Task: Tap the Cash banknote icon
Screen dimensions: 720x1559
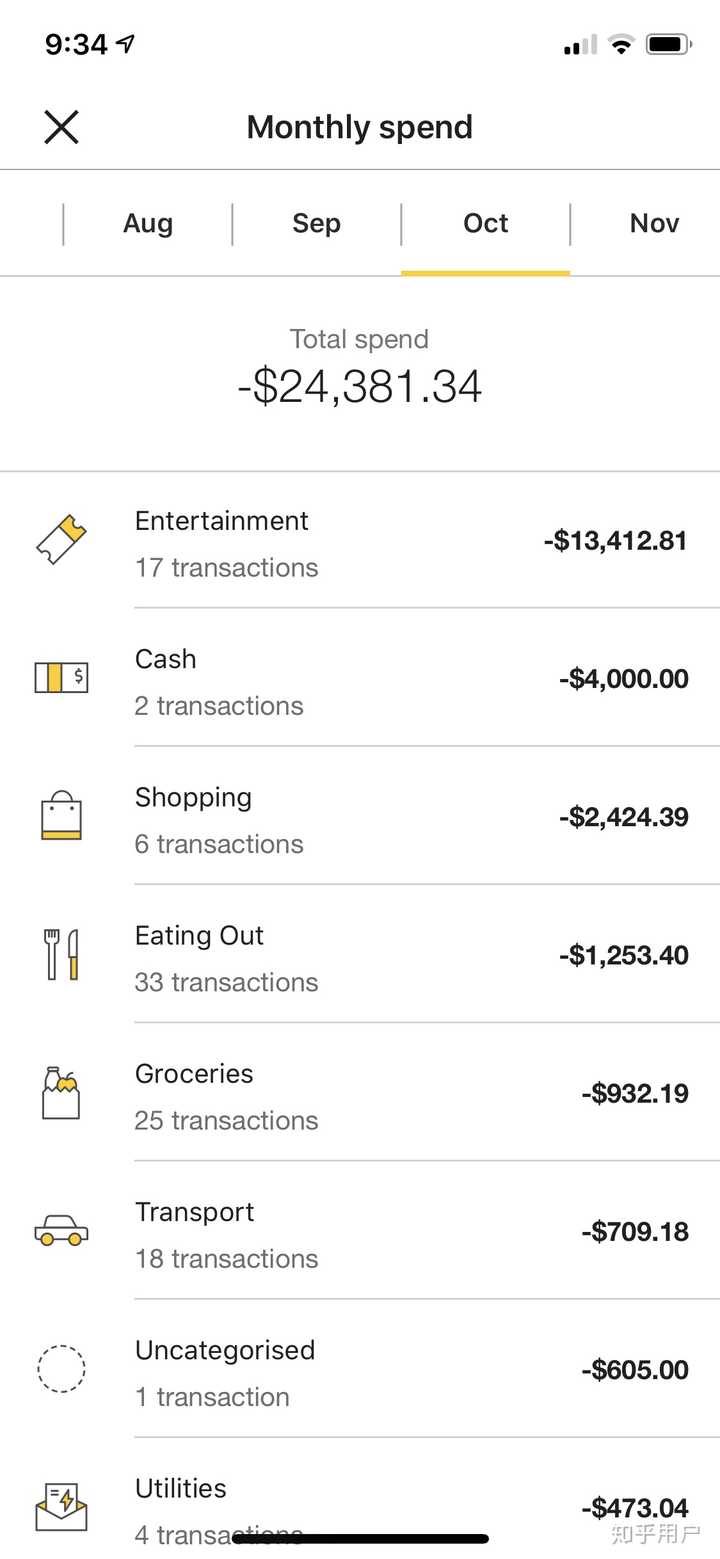Action: click(x=61, y=678)
